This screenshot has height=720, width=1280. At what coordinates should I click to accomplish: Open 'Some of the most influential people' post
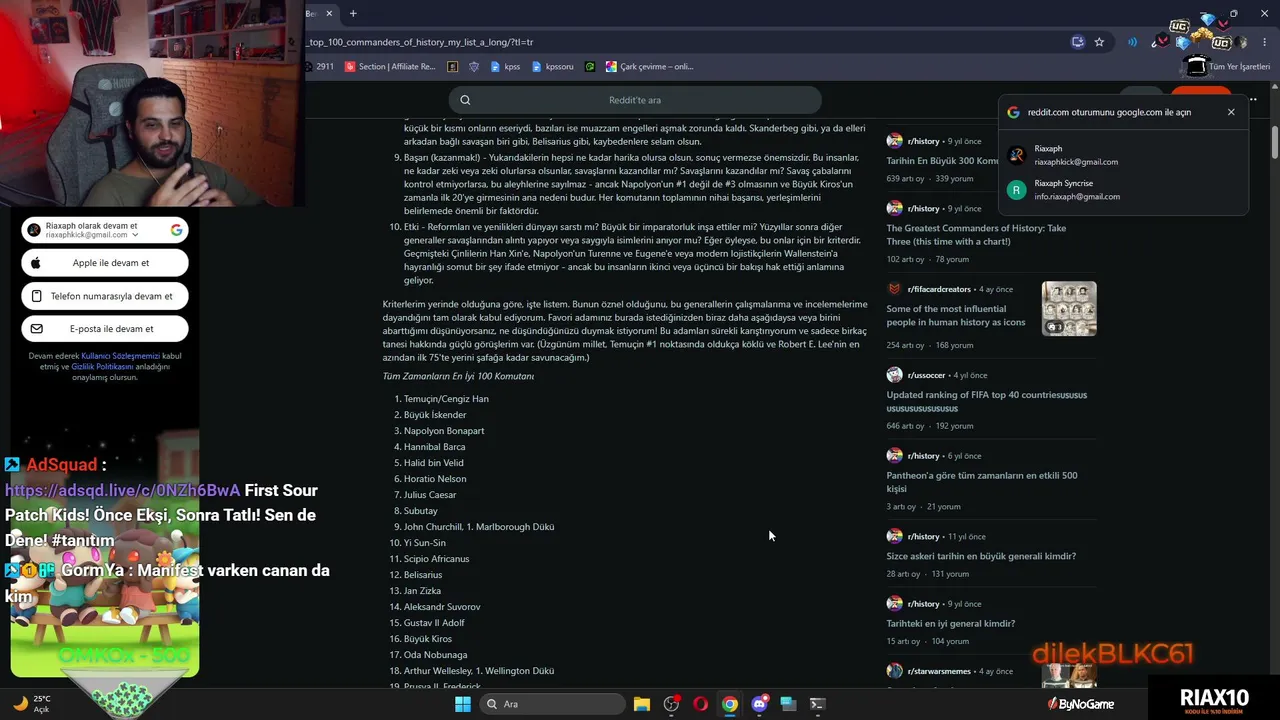[956, 315]
